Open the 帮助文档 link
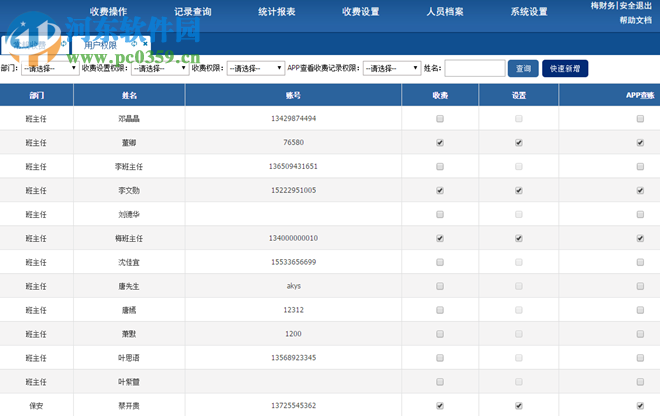660x416 pixels. pos(636,20)
